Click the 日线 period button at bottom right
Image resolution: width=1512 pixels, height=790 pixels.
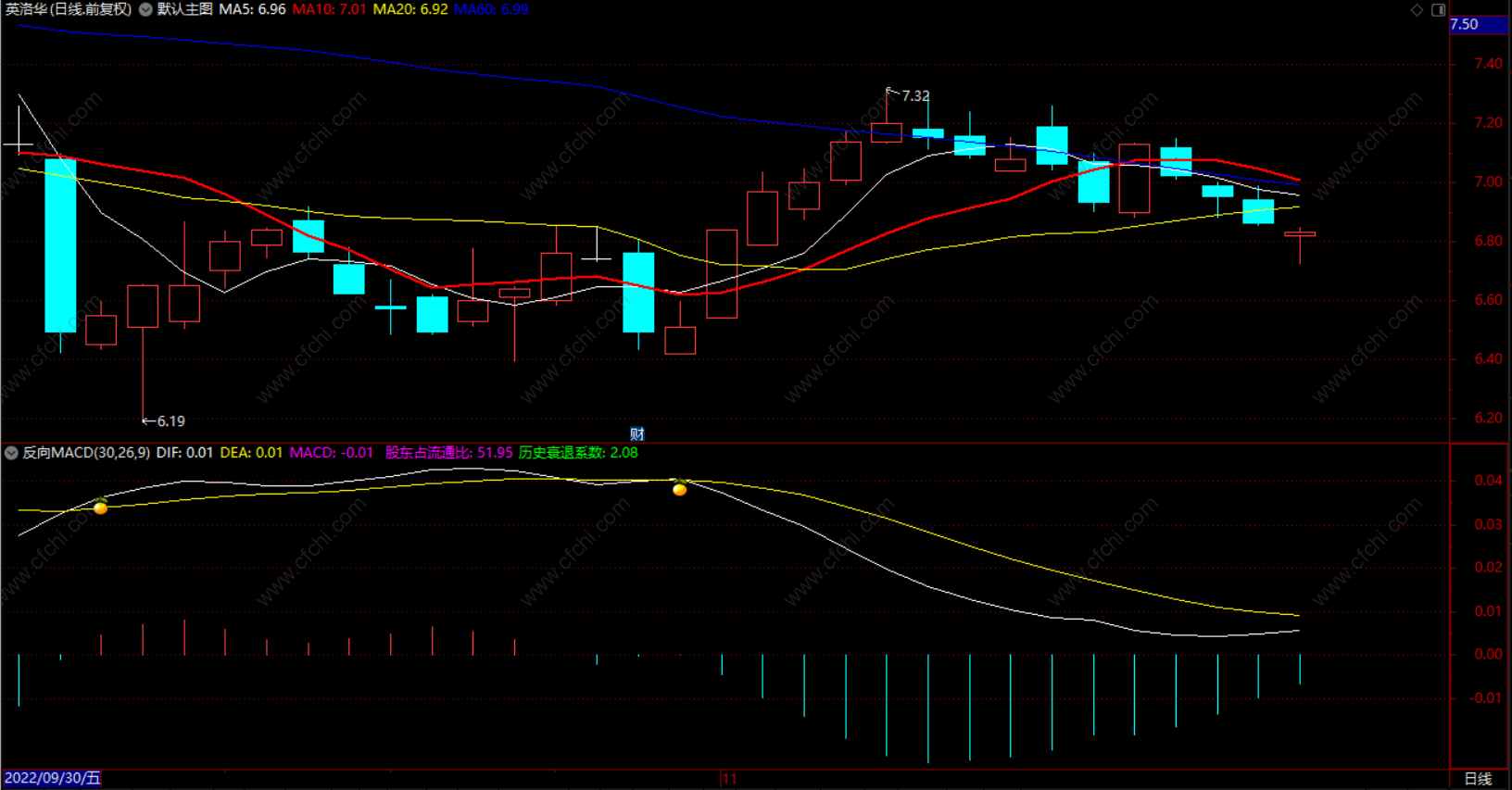coord(1479,779)
